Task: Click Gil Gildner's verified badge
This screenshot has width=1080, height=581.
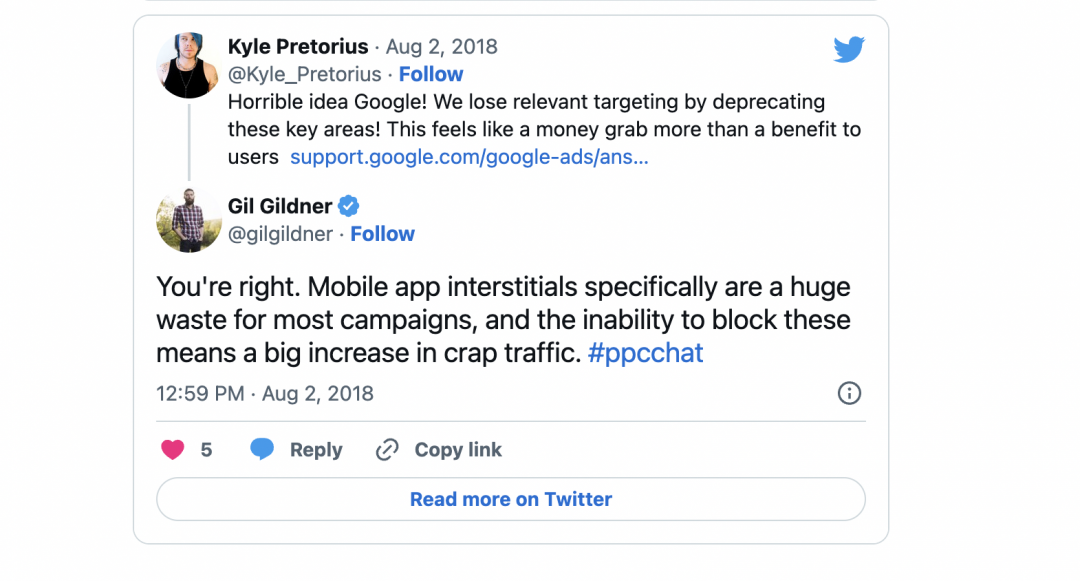Action: 349,207
